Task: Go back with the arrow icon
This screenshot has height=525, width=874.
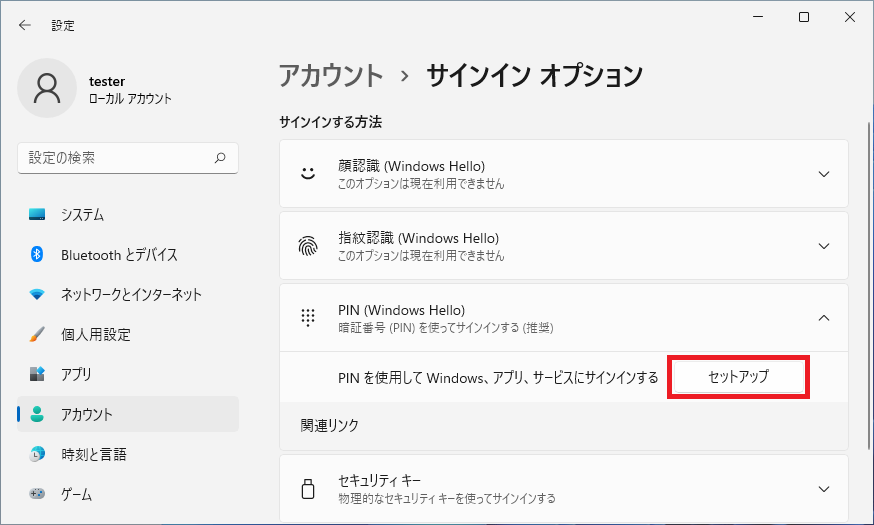Action: click(25, 25)
